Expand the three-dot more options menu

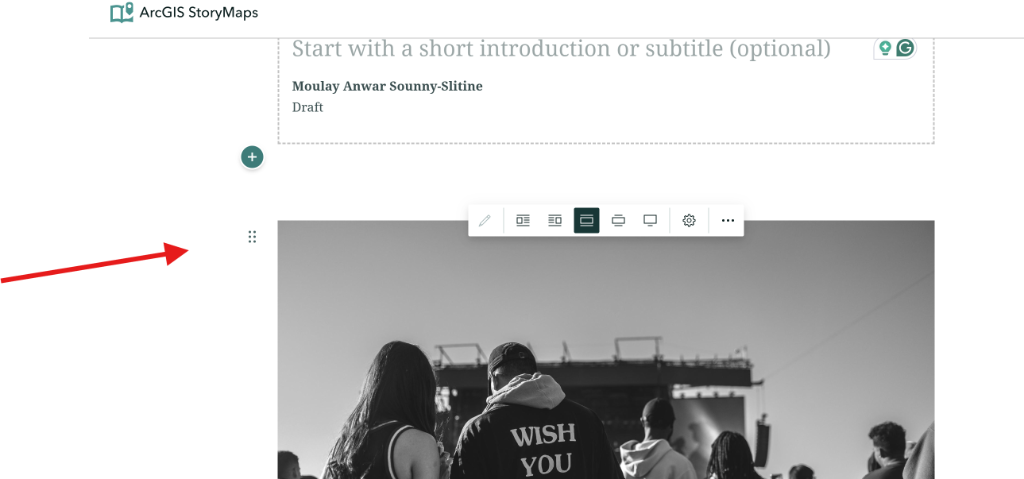[728, 220]
